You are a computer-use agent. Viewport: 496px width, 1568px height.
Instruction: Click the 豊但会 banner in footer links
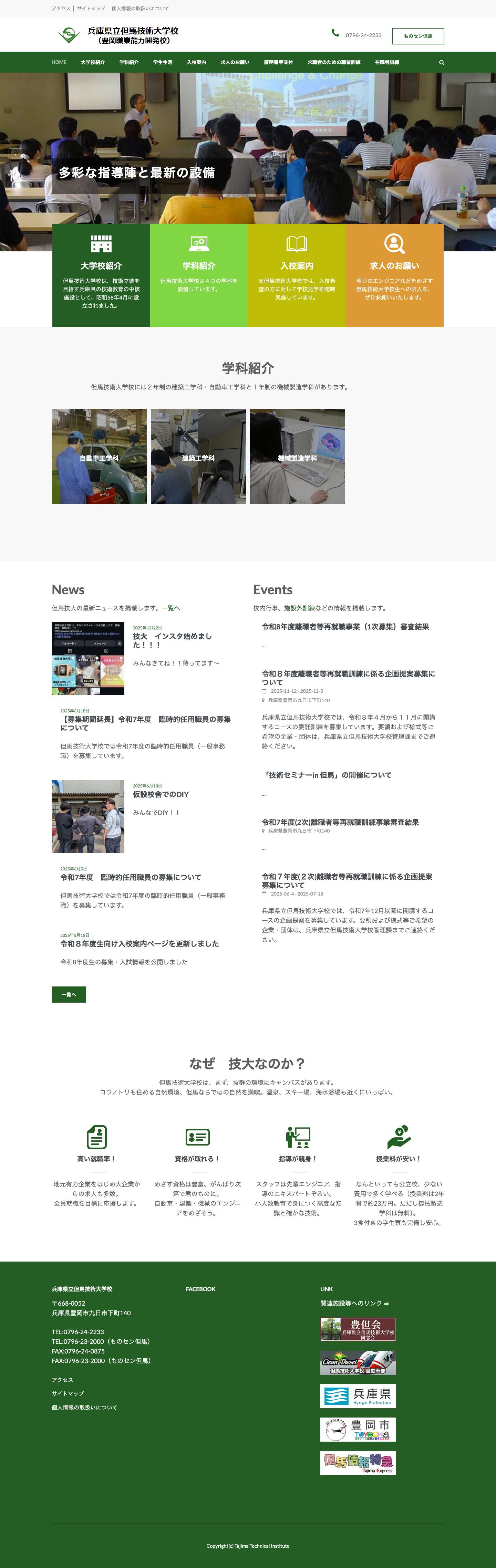point(359,1329)
